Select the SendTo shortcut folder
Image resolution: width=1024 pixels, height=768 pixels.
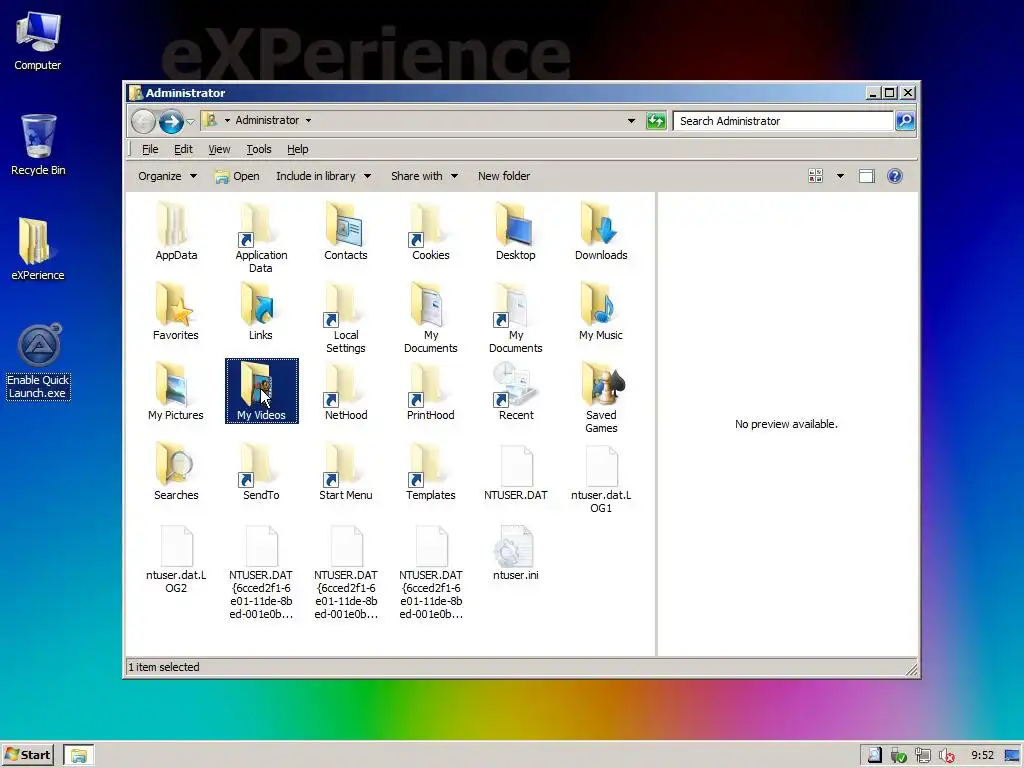[261, 472]
